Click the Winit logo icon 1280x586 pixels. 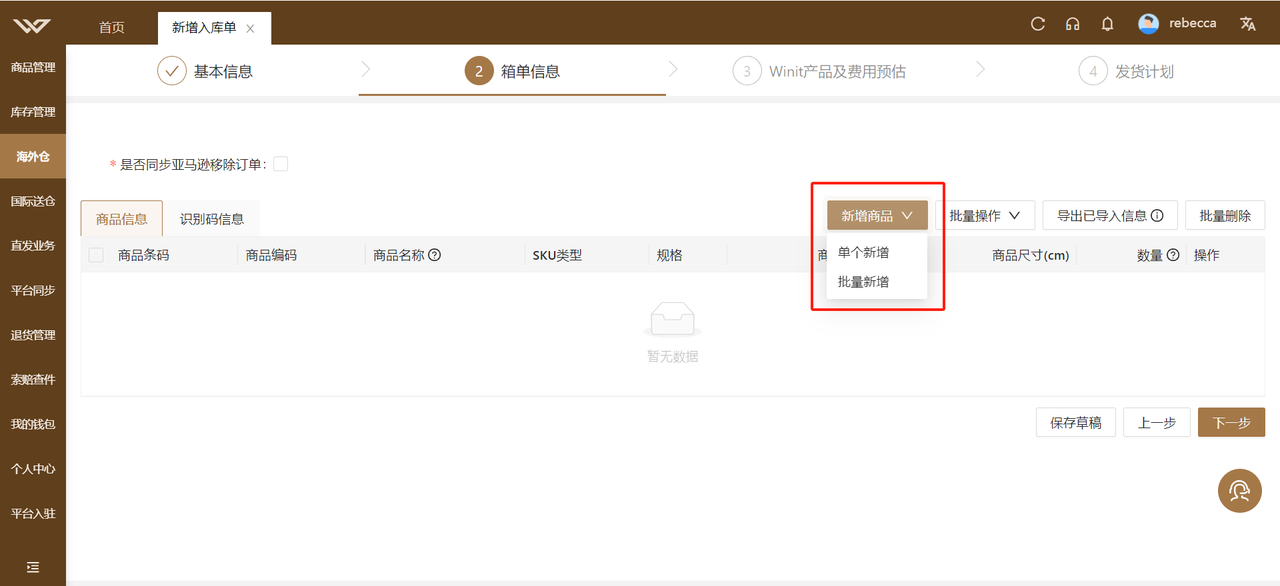point(32,24)
